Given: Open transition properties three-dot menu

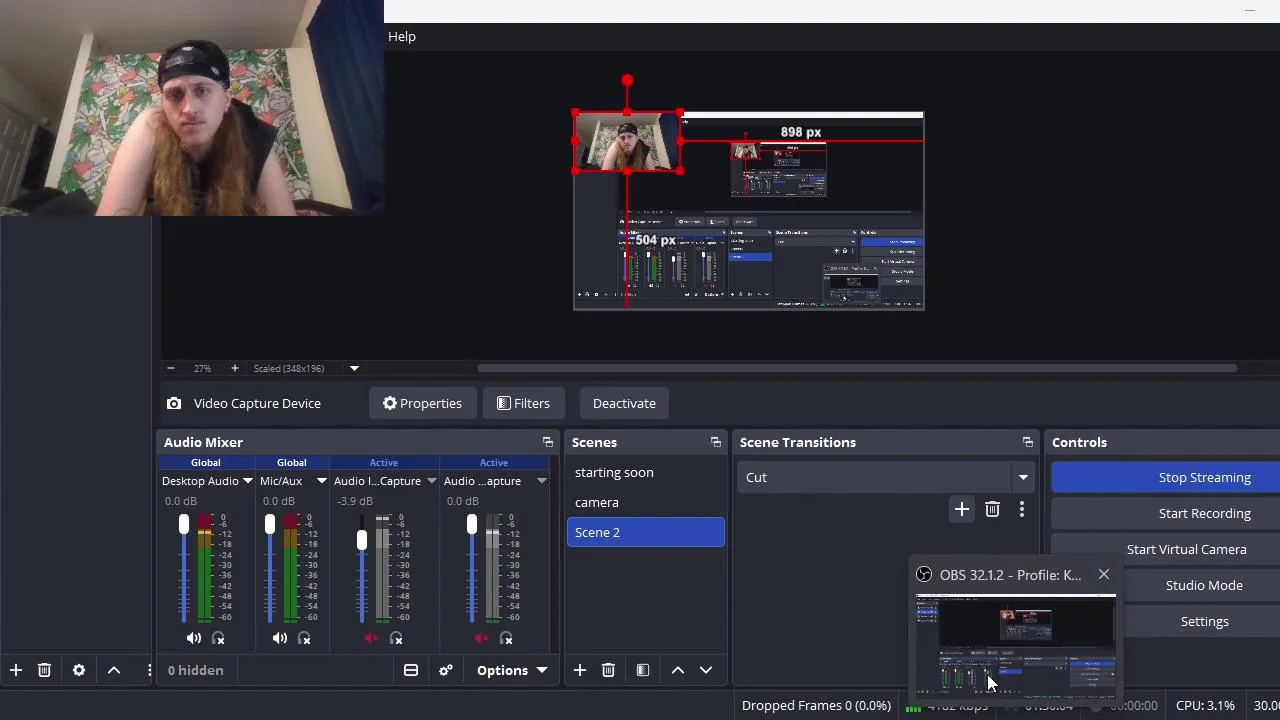Looking at the screenshot, I should tap(1022, 510).
